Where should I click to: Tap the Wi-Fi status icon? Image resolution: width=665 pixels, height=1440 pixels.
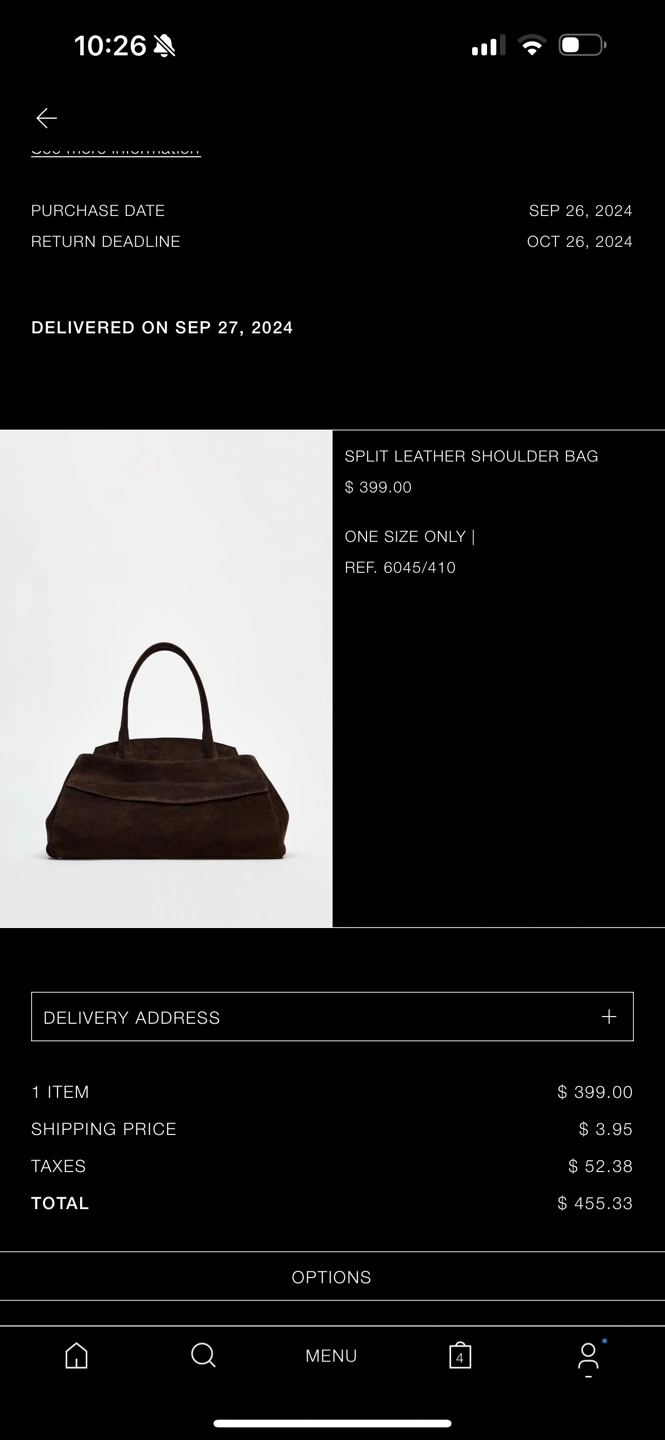point(532,45)
